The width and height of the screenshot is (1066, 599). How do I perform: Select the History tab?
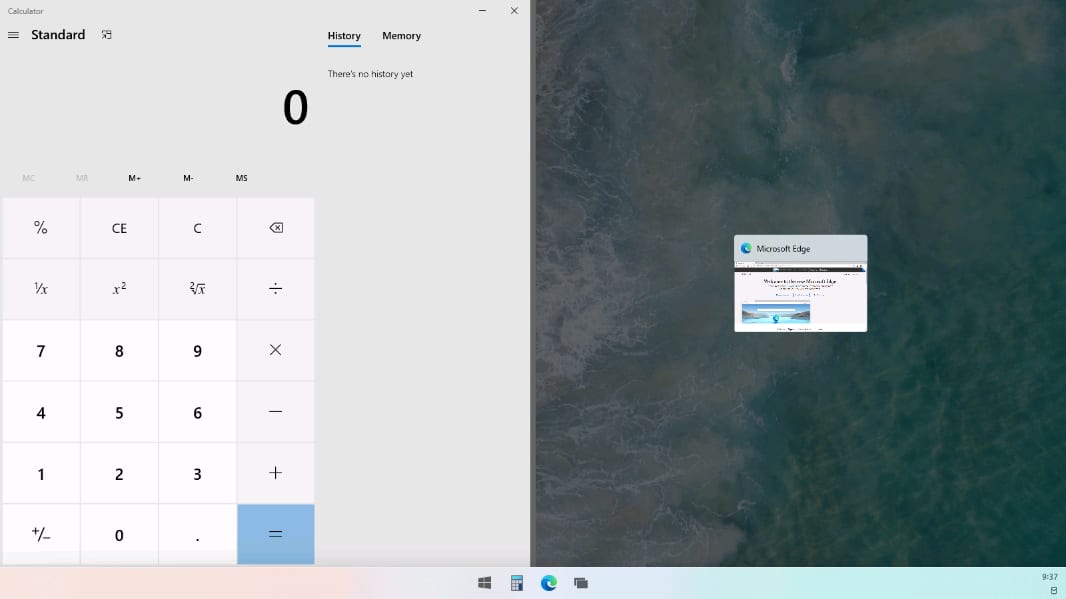click(344, 36)
